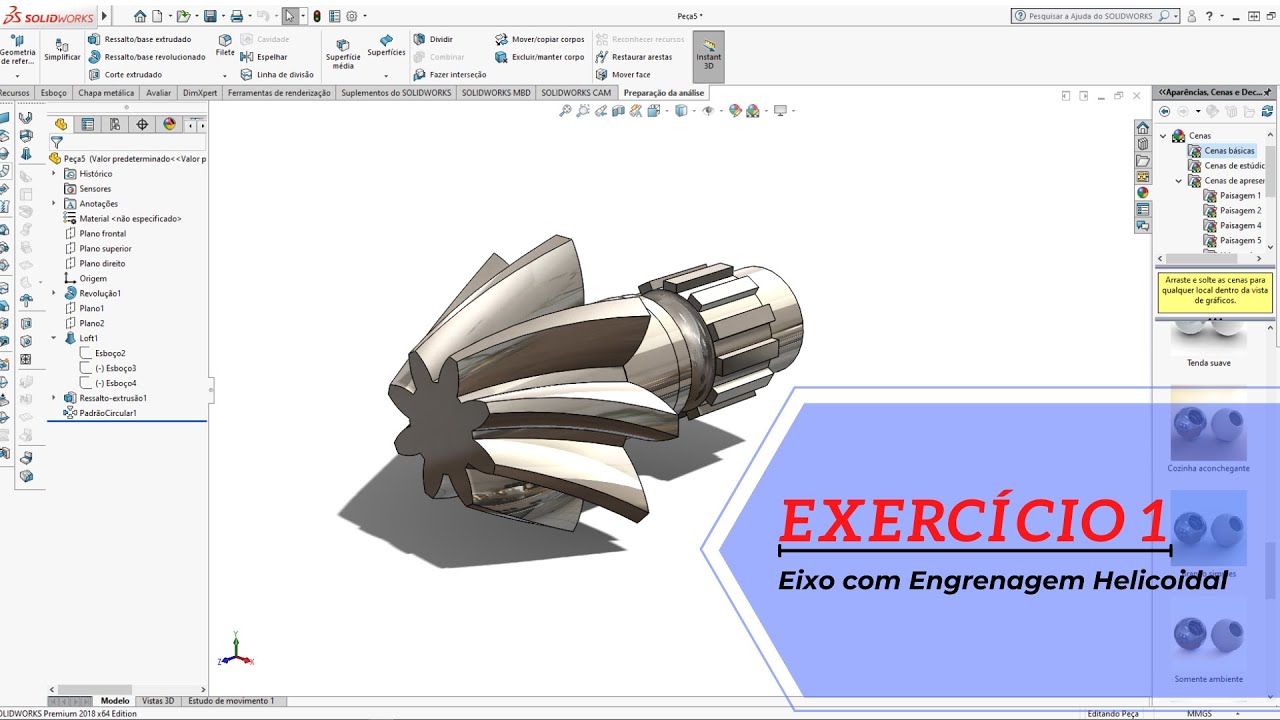
Task: Click the SOLIDWORKS help search field
Action: tap(1095, 16)
